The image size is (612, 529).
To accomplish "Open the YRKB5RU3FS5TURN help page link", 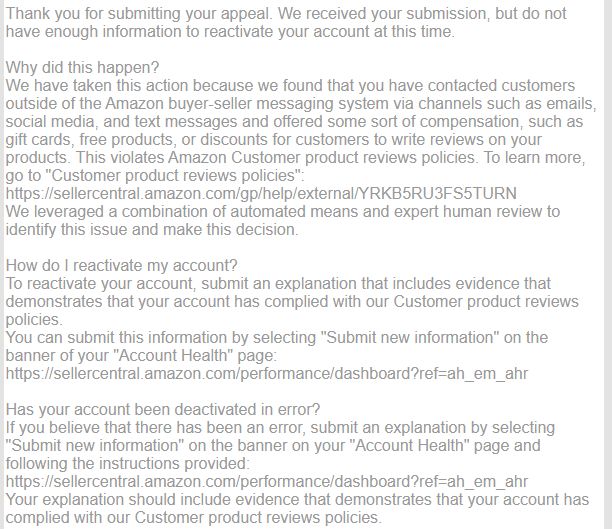I will tap(261, 193).
